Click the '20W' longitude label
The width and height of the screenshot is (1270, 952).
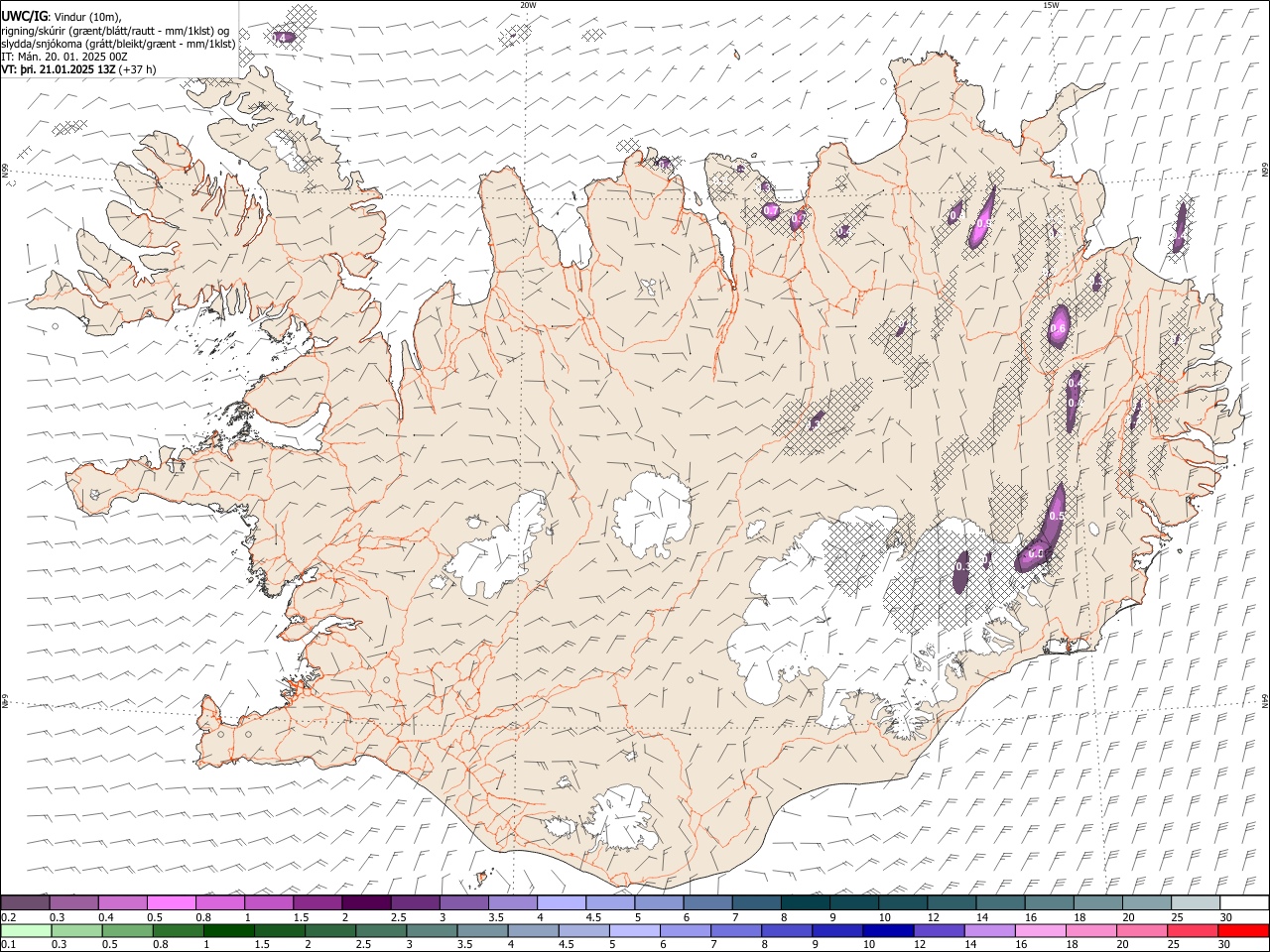[528, 5]
